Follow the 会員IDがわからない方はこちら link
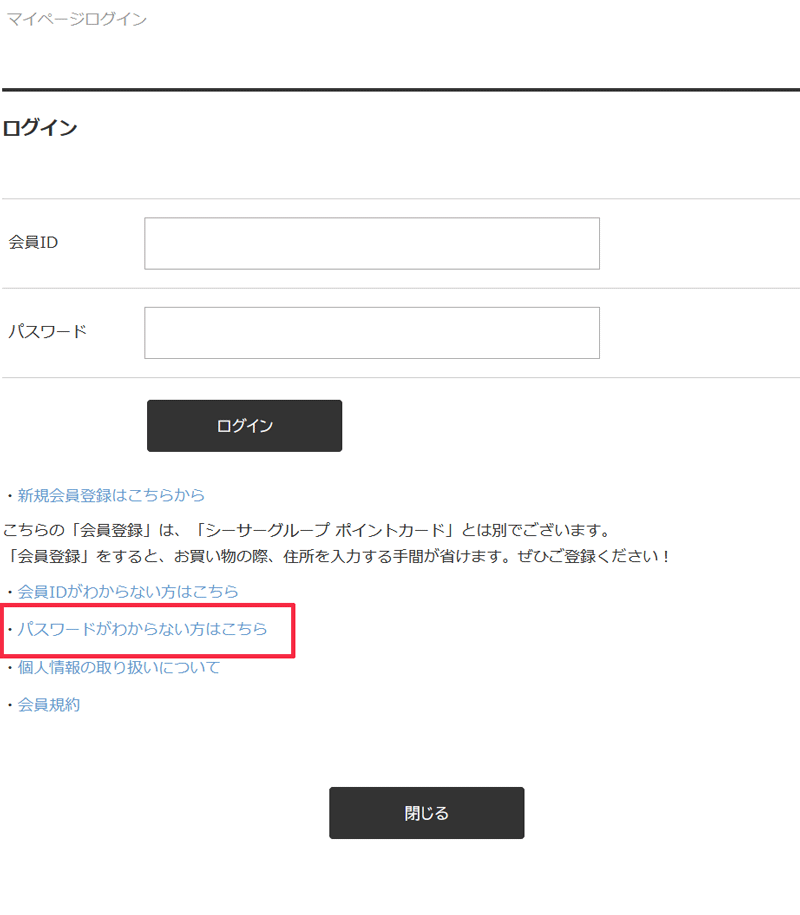Screen dimensions: 800x915 pos(128,591)
